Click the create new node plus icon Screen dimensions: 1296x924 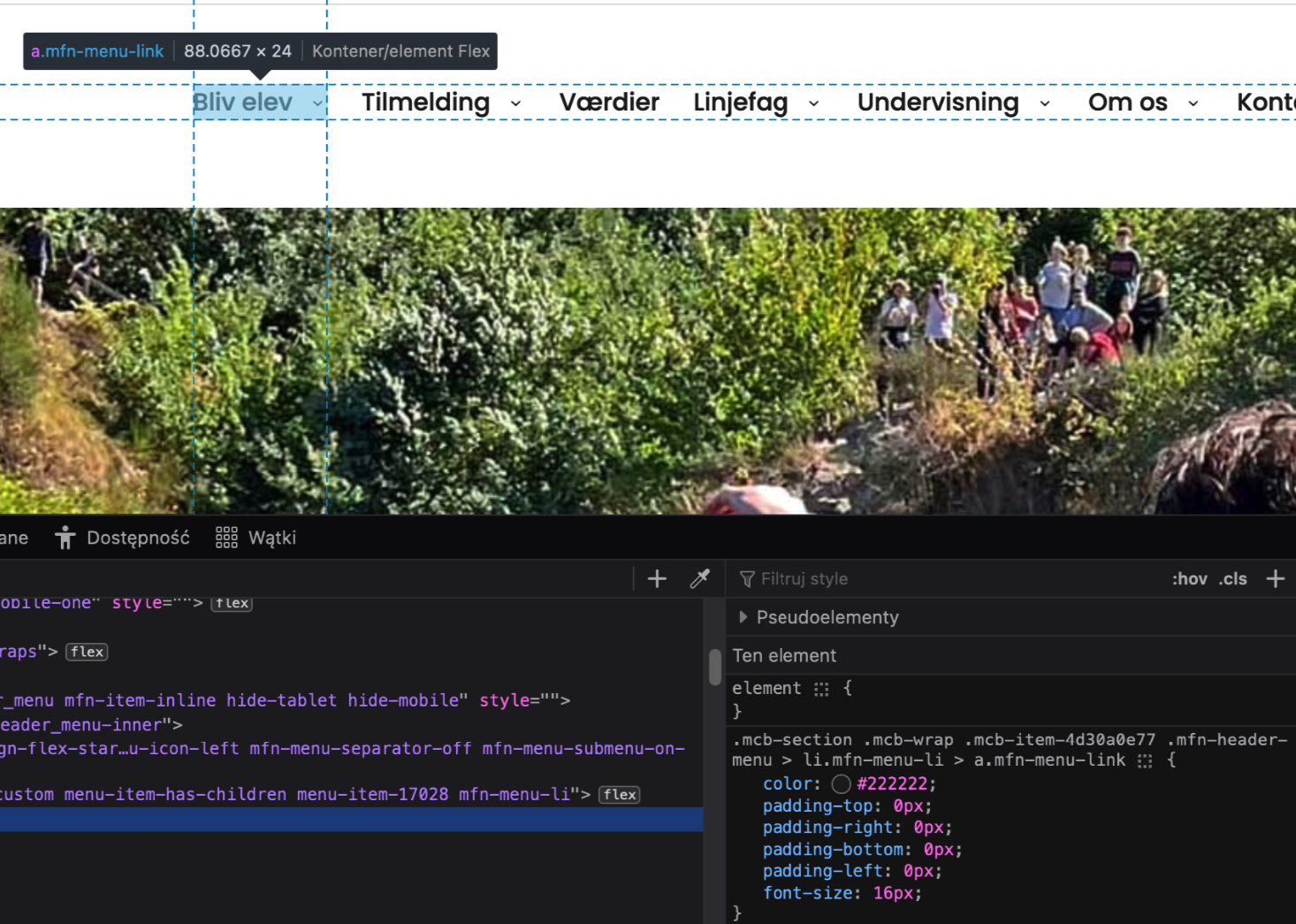pos(657,579)
